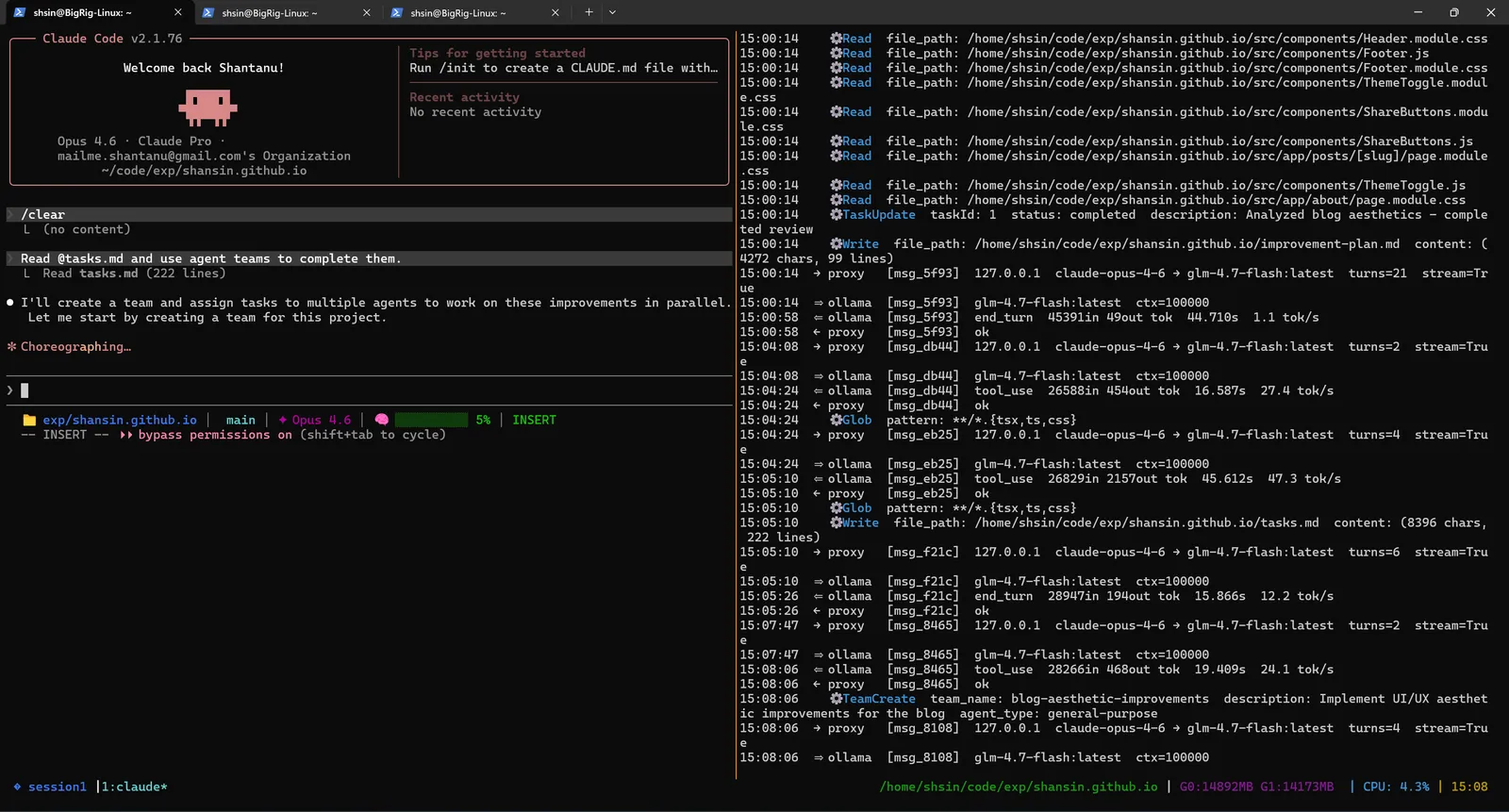Open the new-tab profile dropdown arrow
The image size is (1509, 812).
(x=612, y=12)
